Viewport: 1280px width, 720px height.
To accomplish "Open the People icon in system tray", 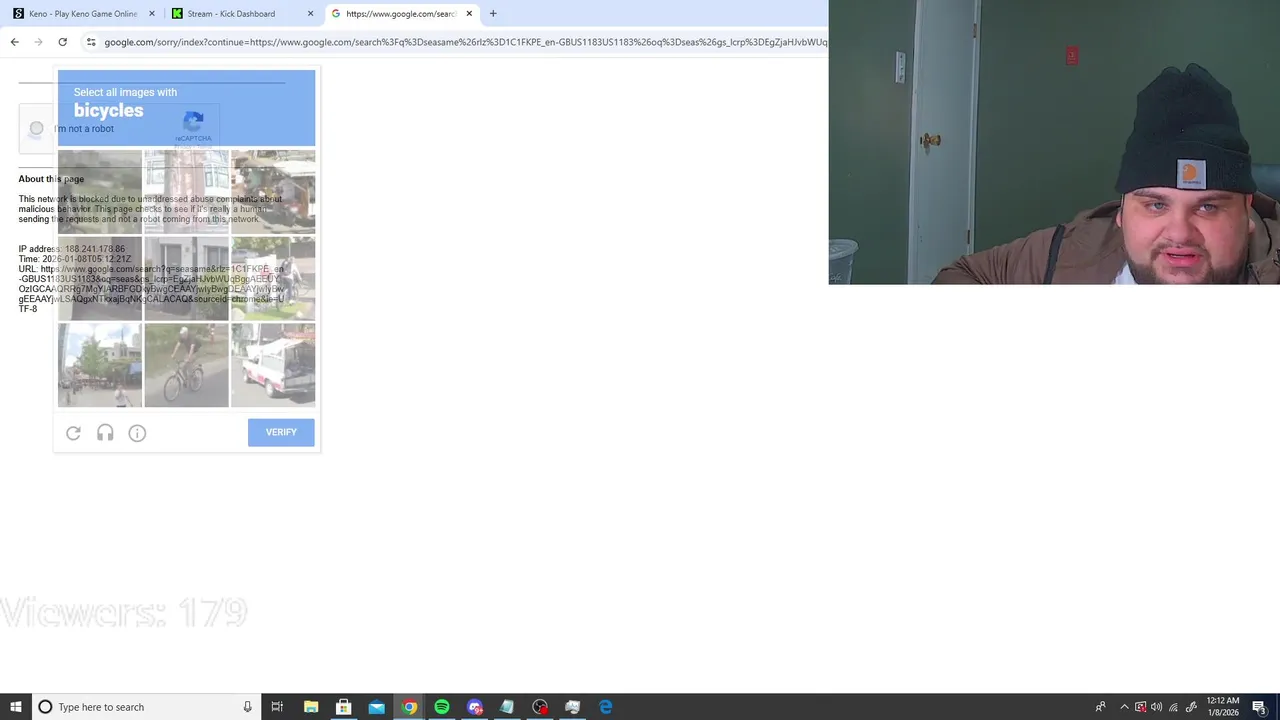I will pos(1100,707).
